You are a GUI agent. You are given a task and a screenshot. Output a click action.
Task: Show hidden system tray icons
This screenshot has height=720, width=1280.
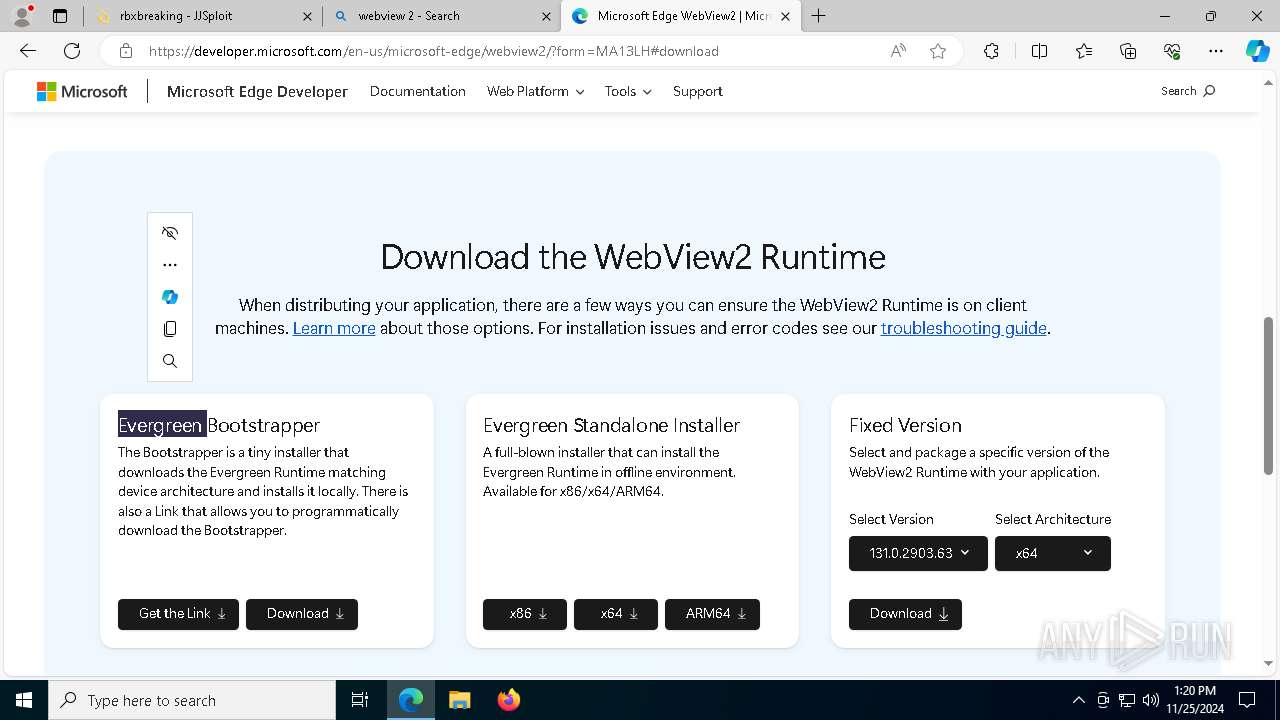(x=1078, y=700)
